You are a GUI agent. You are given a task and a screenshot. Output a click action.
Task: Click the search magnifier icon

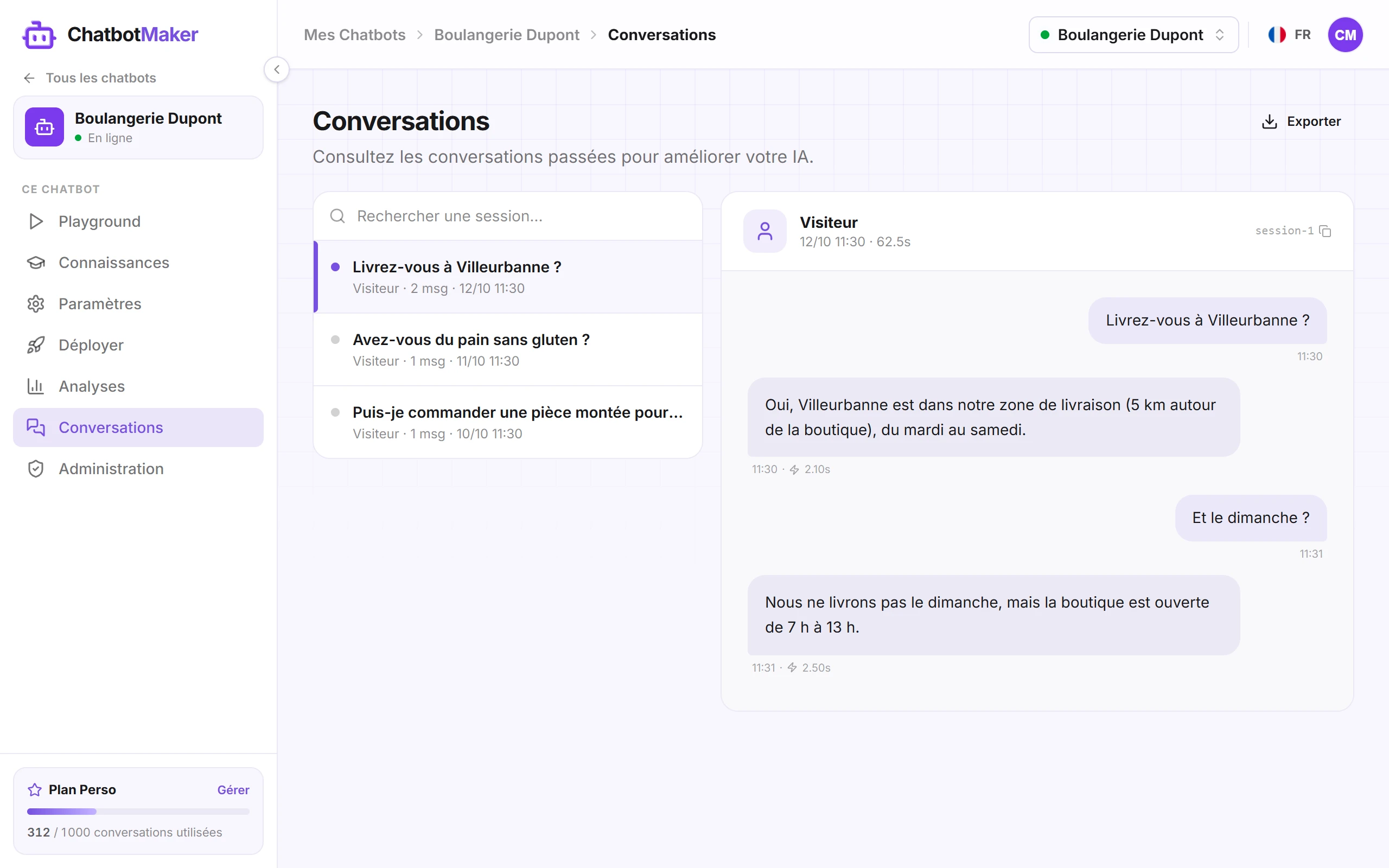click(337, 216)
